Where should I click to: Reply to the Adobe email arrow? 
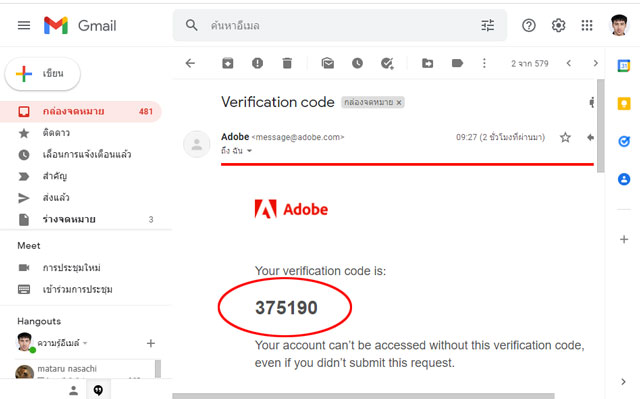(590, 137)
